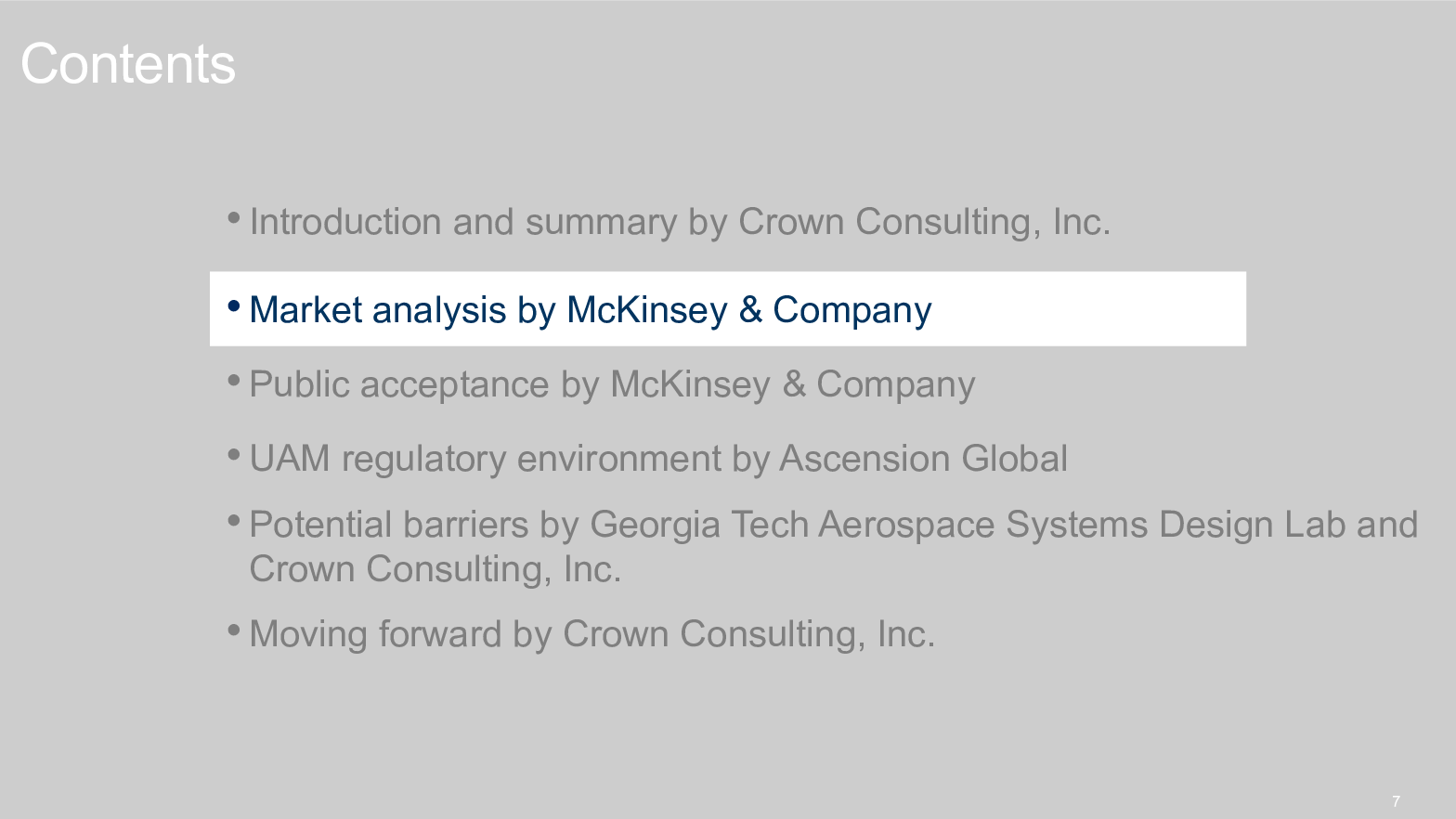Click bullet dot before Public acceptance

click(x=234, y=380)
